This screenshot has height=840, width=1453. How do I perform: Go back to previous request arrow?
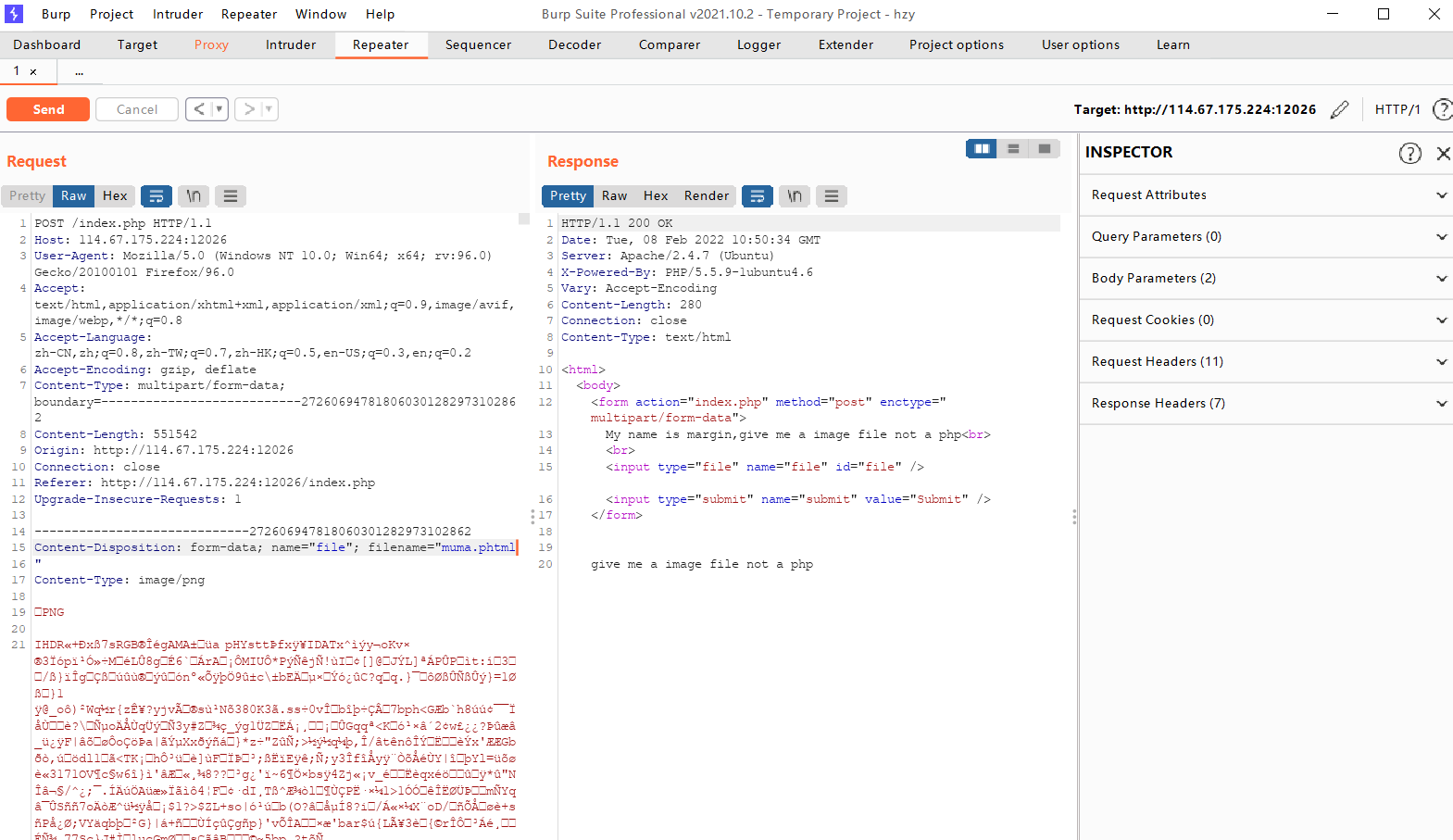pyautogui.click(x=198, y=109)
